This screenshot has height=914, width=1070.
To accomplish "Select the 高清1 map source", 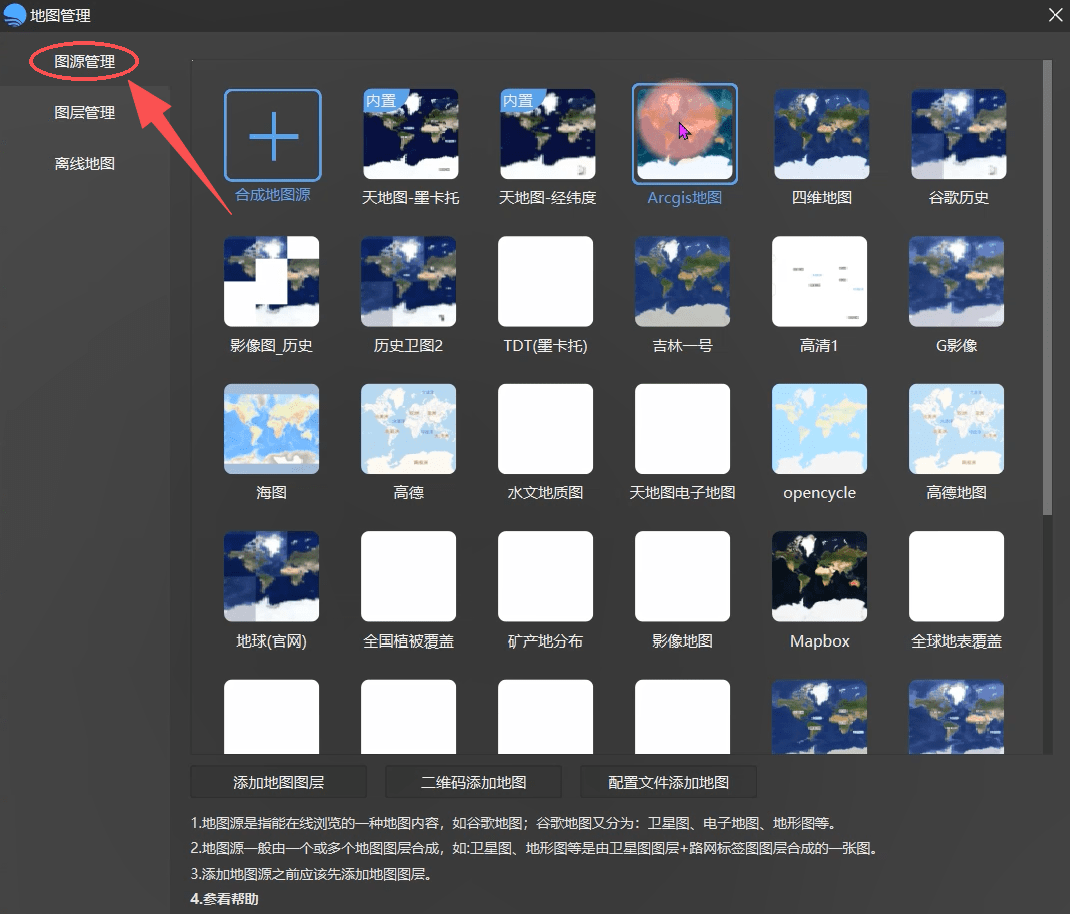I will click(820, 281).
